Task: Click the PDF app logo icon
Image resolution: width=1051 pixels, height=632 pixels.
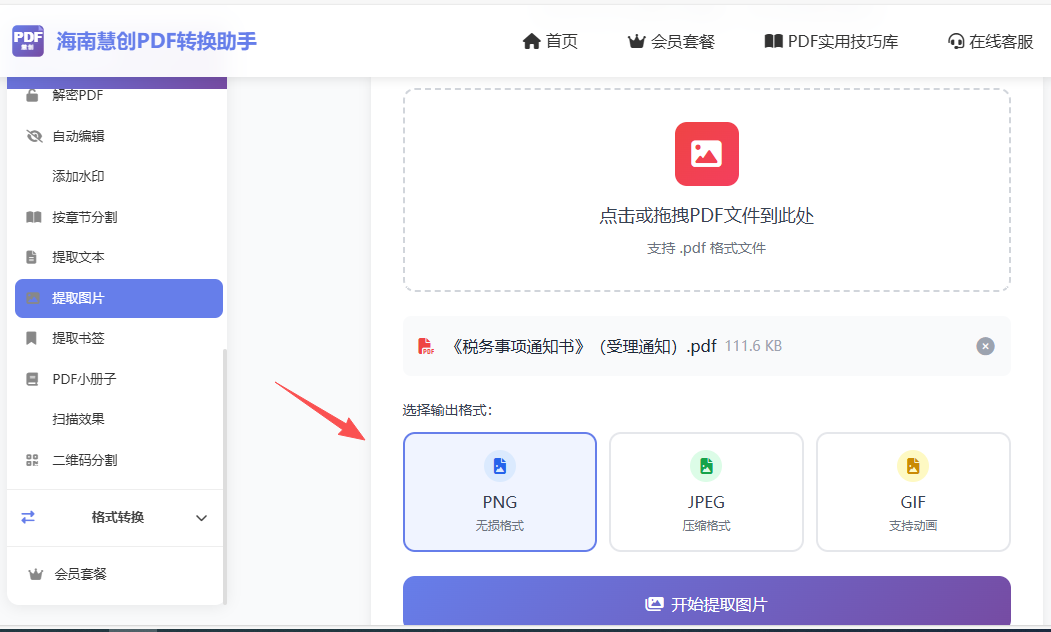Action: pos(28,41)
